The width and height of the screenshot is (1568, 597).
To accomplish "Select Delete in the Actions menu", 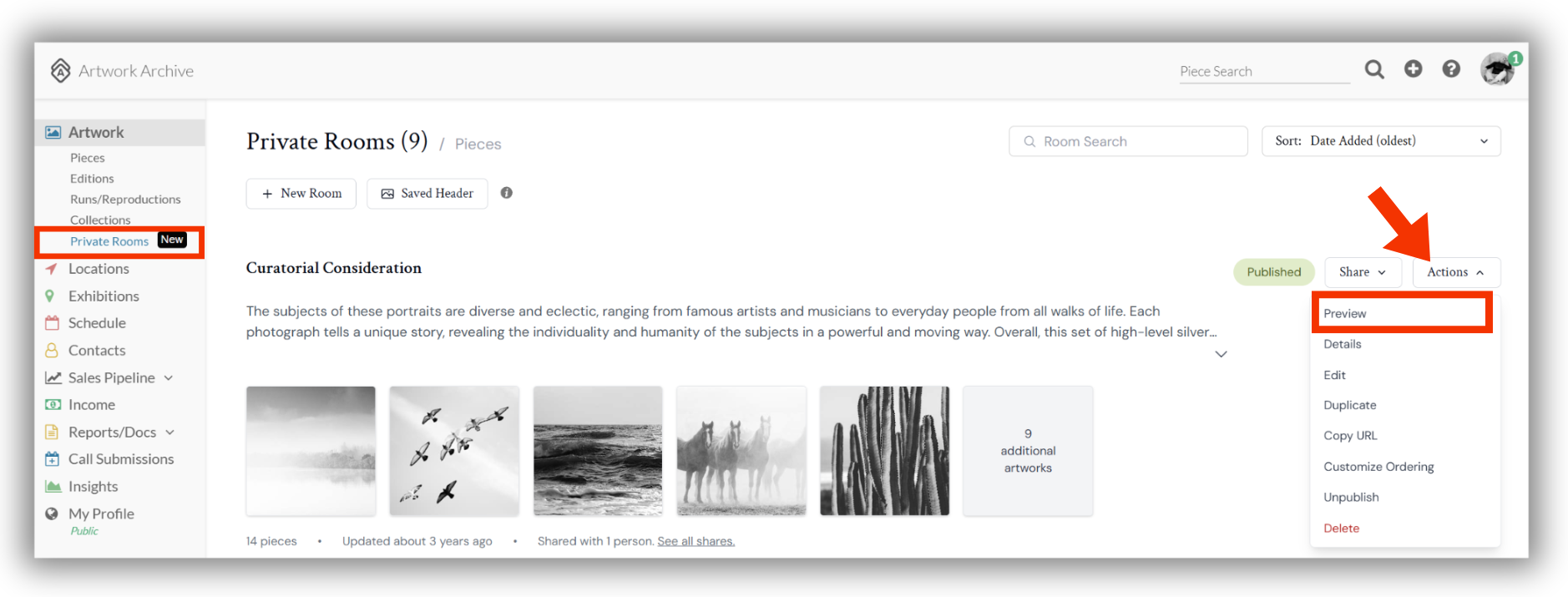I will (1341, 528).
